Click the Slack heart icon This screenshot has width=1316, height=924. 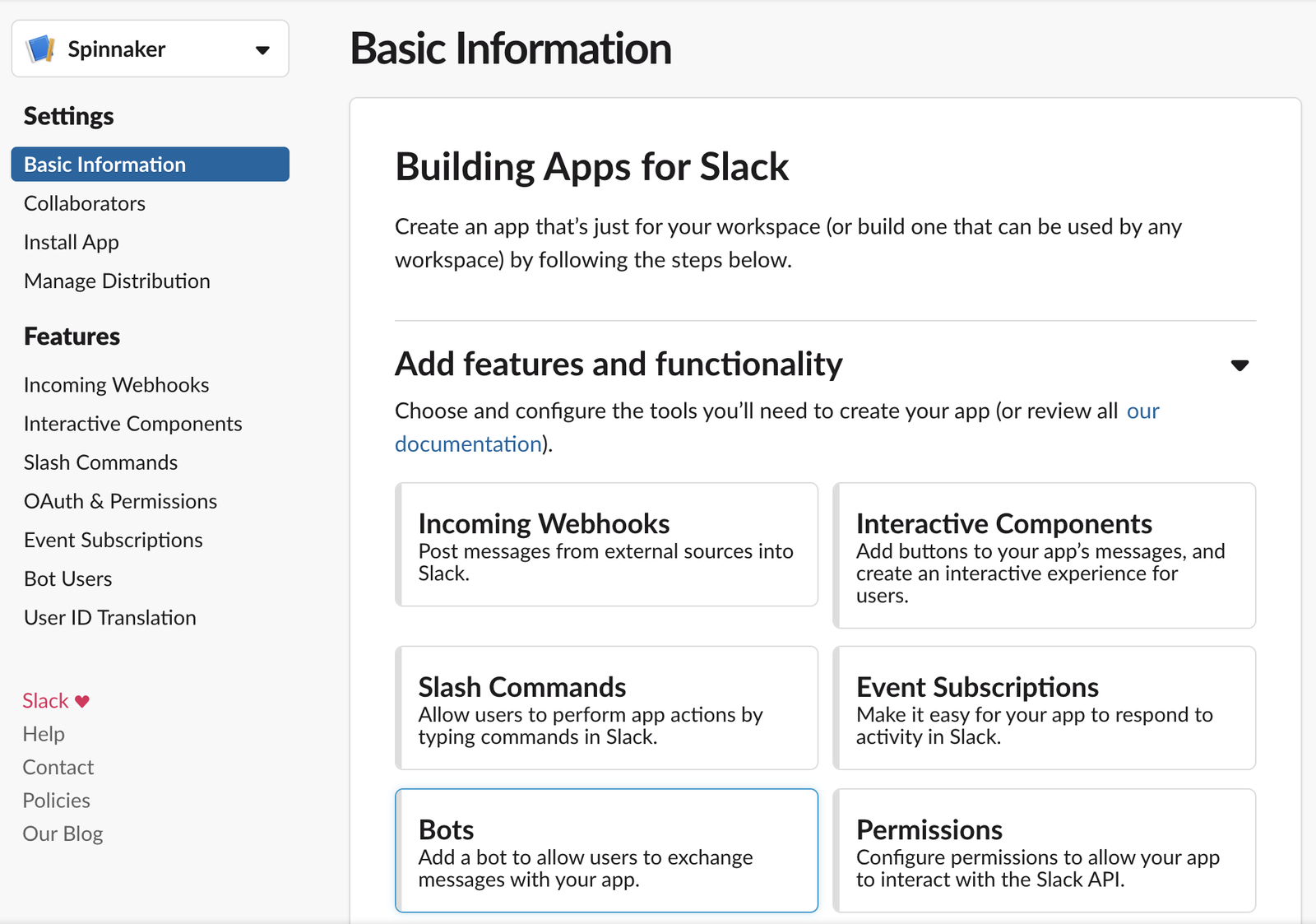click(82, 702)
